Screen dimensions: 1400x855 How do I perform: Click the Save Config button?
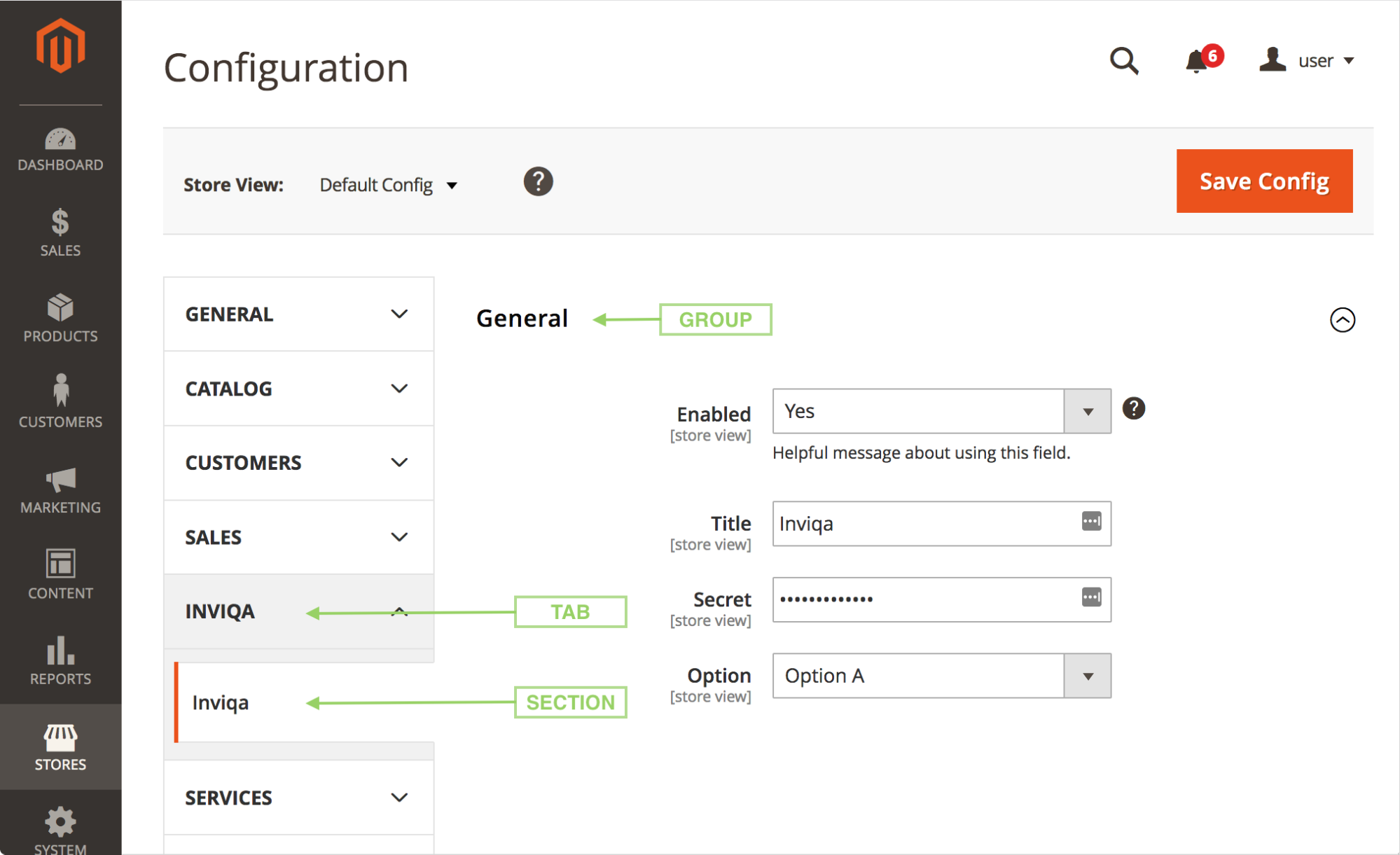tap(1264, 181)
